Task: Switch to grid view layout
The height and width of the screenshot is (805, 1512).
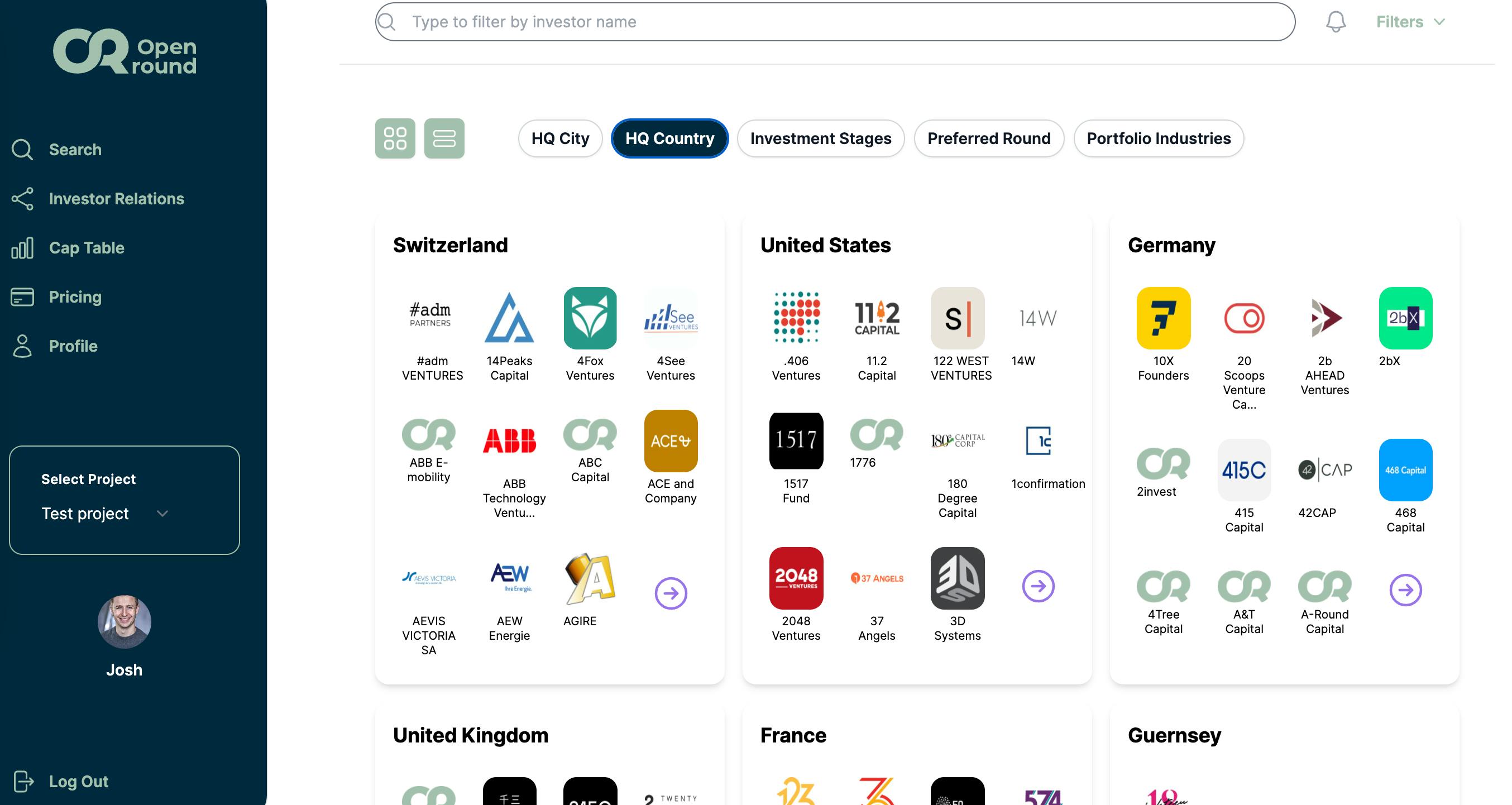Action: [395, 138]
